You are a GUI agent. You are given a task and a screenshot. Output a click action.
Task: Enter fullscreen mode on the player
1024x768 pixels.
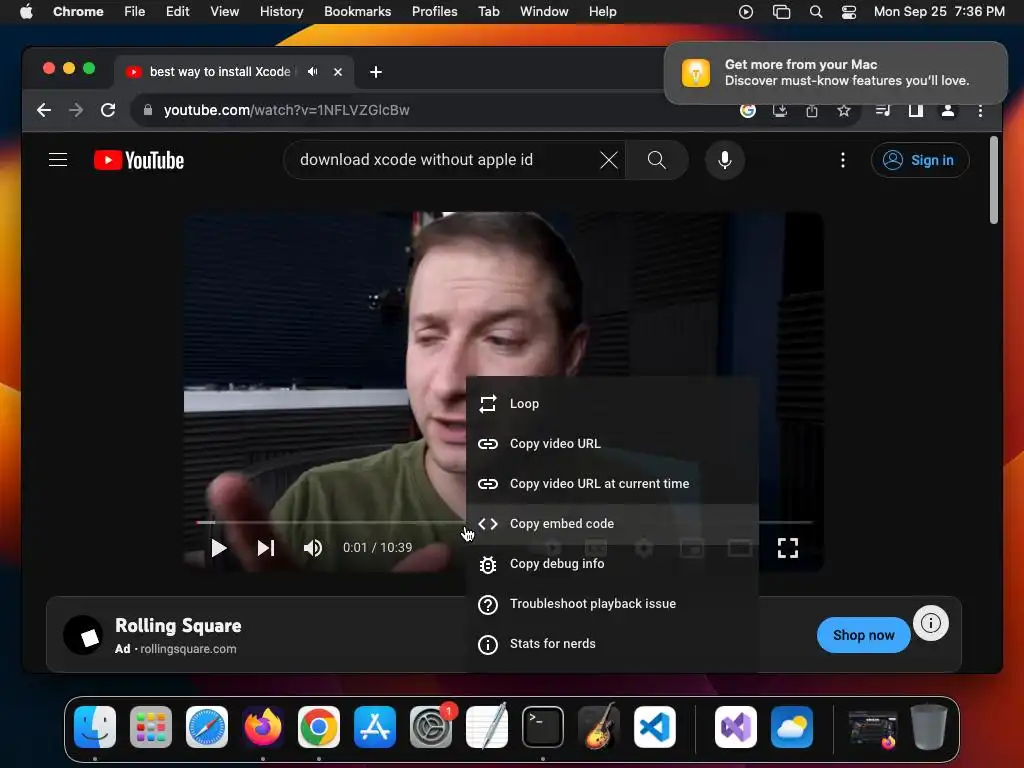point(788,548)
